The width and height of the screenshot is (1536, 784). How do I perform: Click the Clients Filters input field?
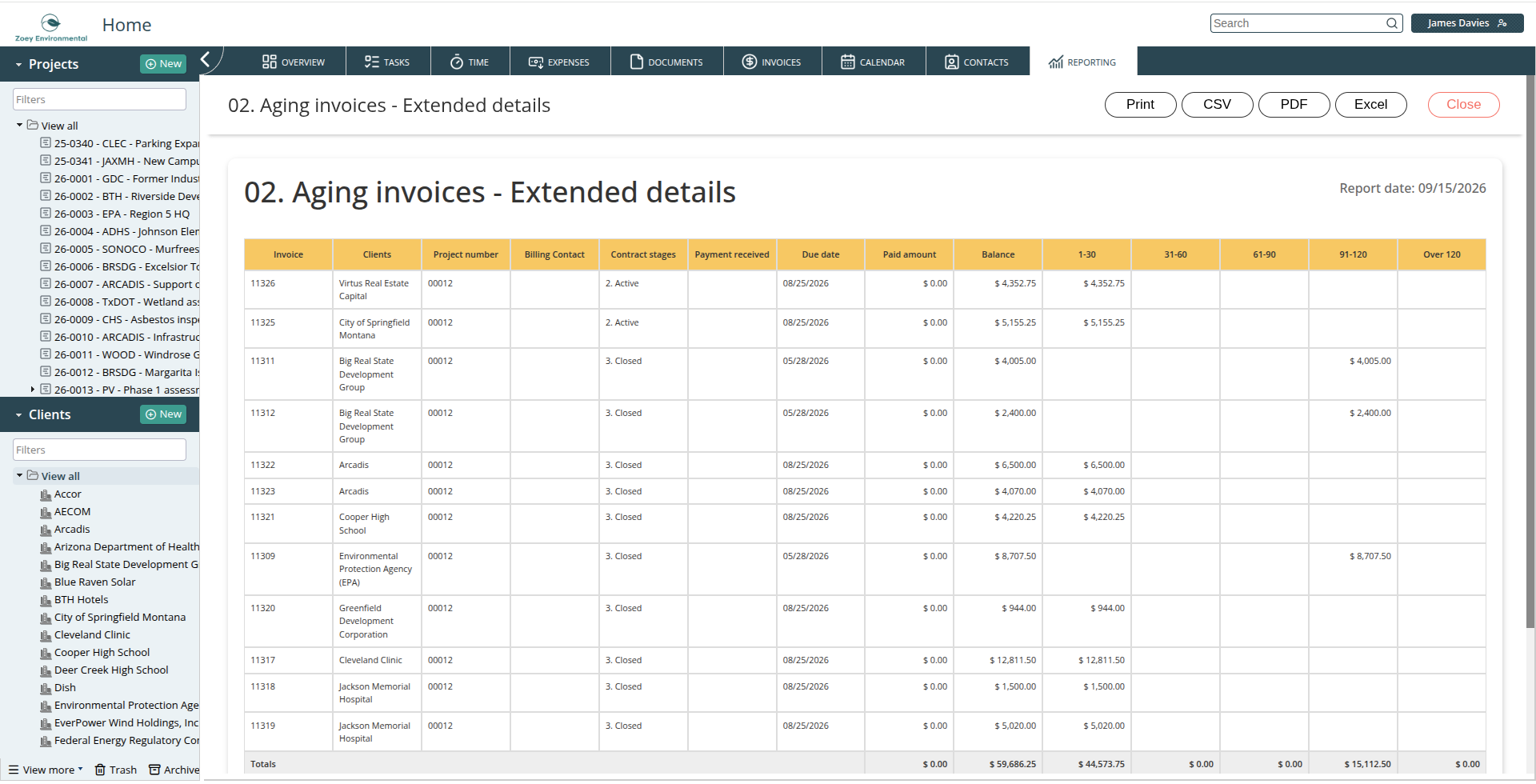click(99, 450)
